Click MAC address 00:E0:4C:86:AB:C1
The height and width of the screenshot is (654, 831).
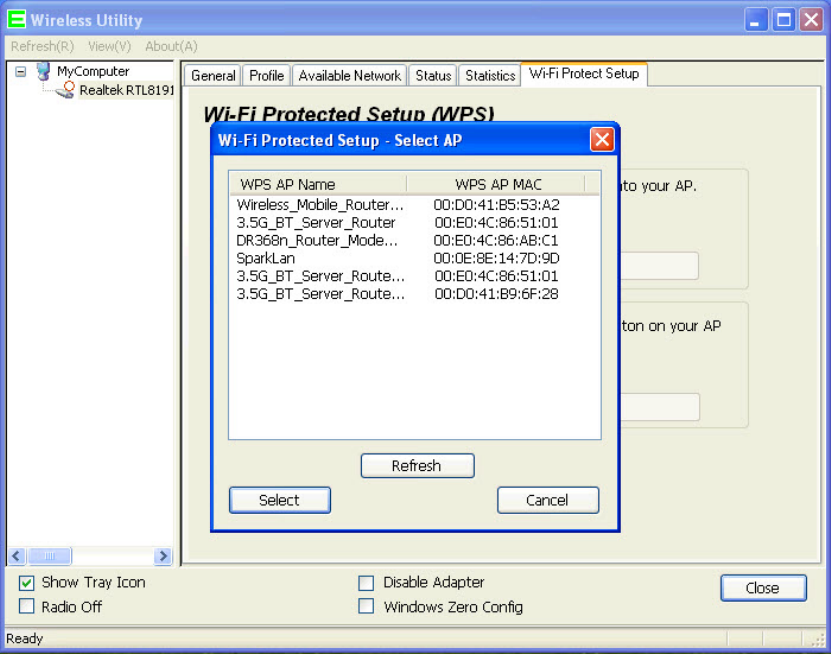[496, 241]
